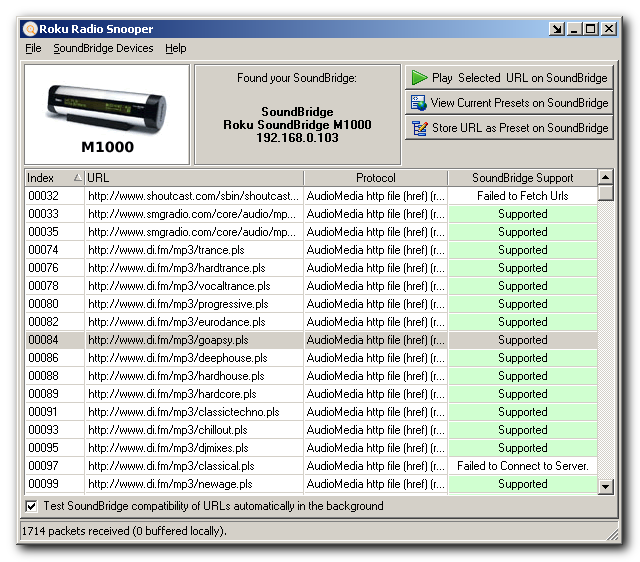
Task: Click the scrollbar up arrow
Action: (x=605, y=177)
